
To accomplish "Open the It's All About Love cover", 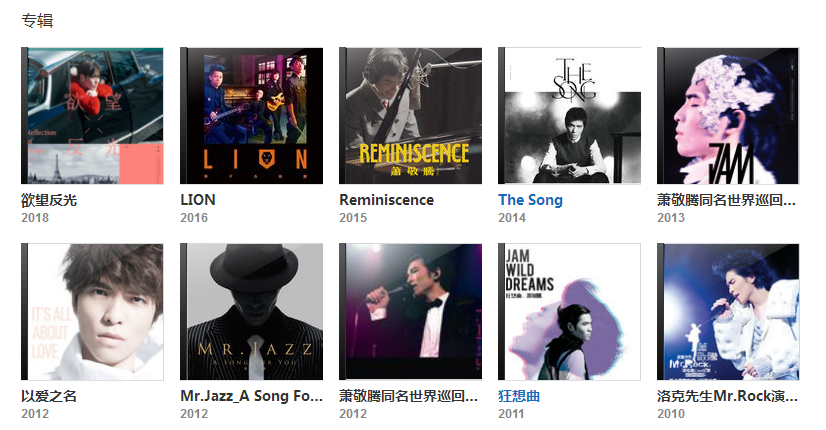I will 92,311.
